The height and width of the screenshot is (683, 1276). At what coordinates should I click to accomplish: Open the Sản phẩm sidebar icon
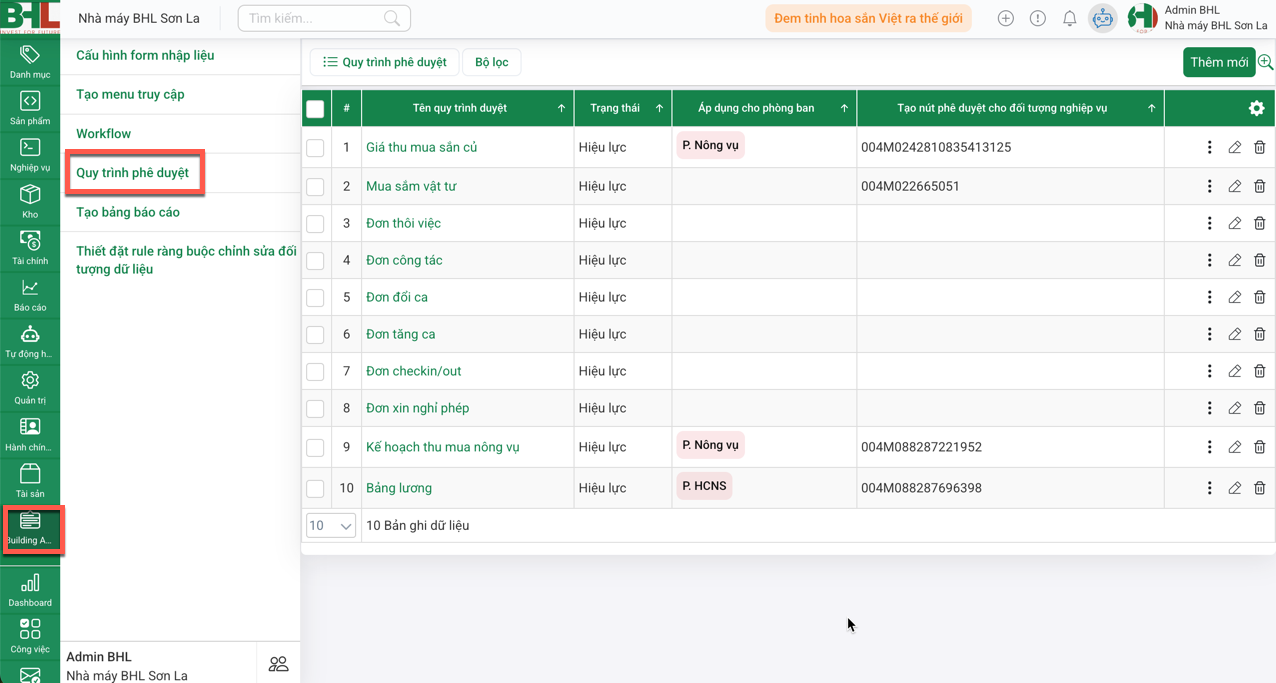[x=30, y=108]
